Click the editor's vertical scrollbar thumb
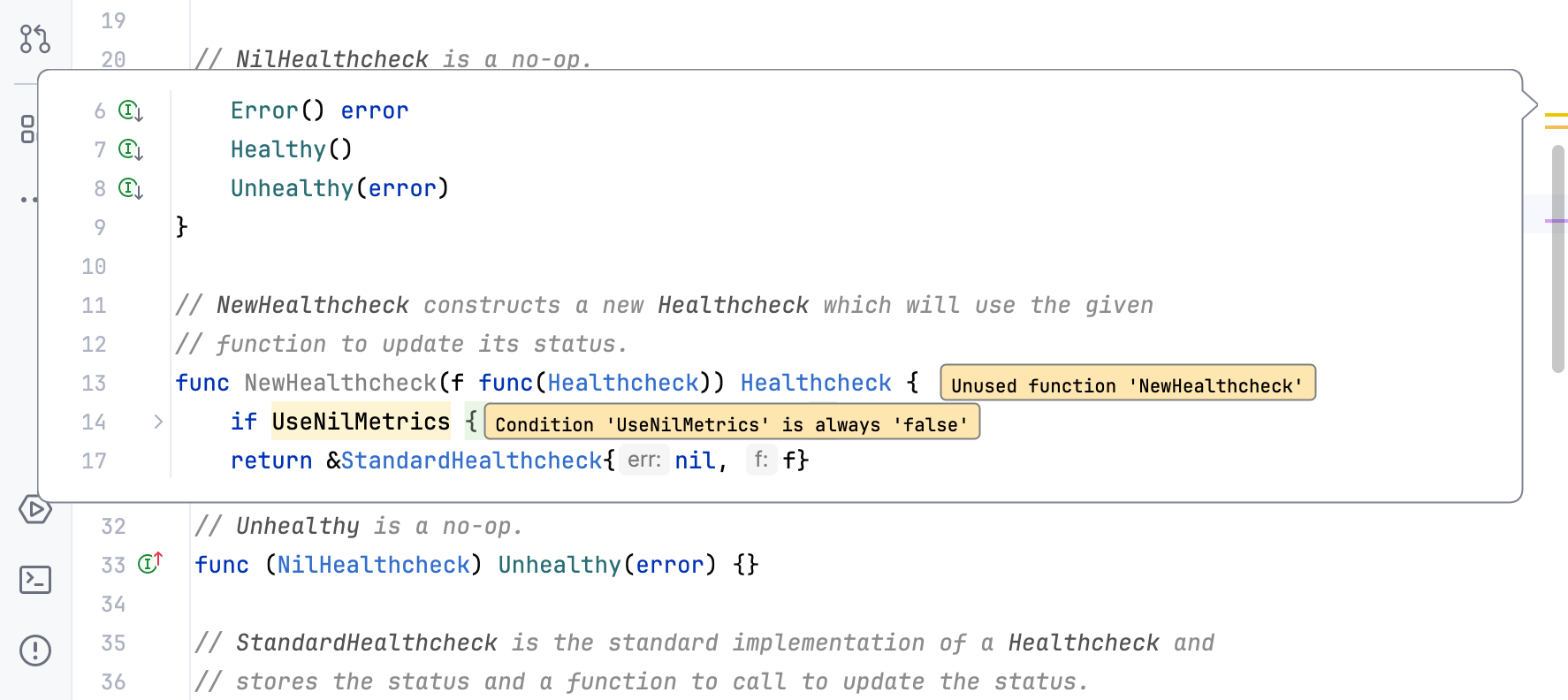The image size is (1568, 700). [x=1557, y=256]
